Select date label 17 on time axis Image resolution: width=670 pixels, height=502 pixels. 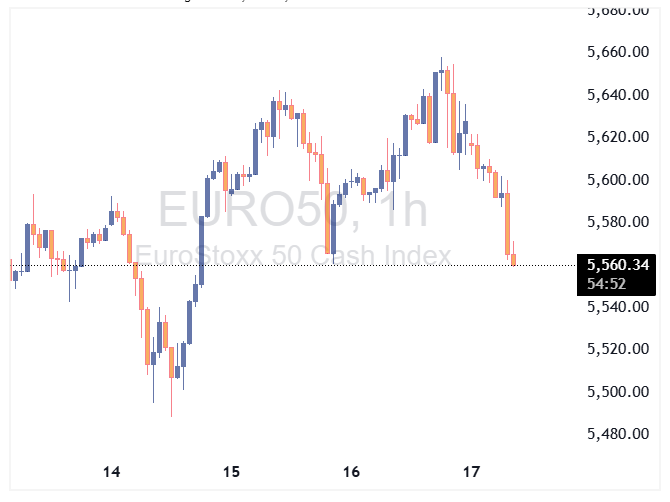[x=472, y=471]
